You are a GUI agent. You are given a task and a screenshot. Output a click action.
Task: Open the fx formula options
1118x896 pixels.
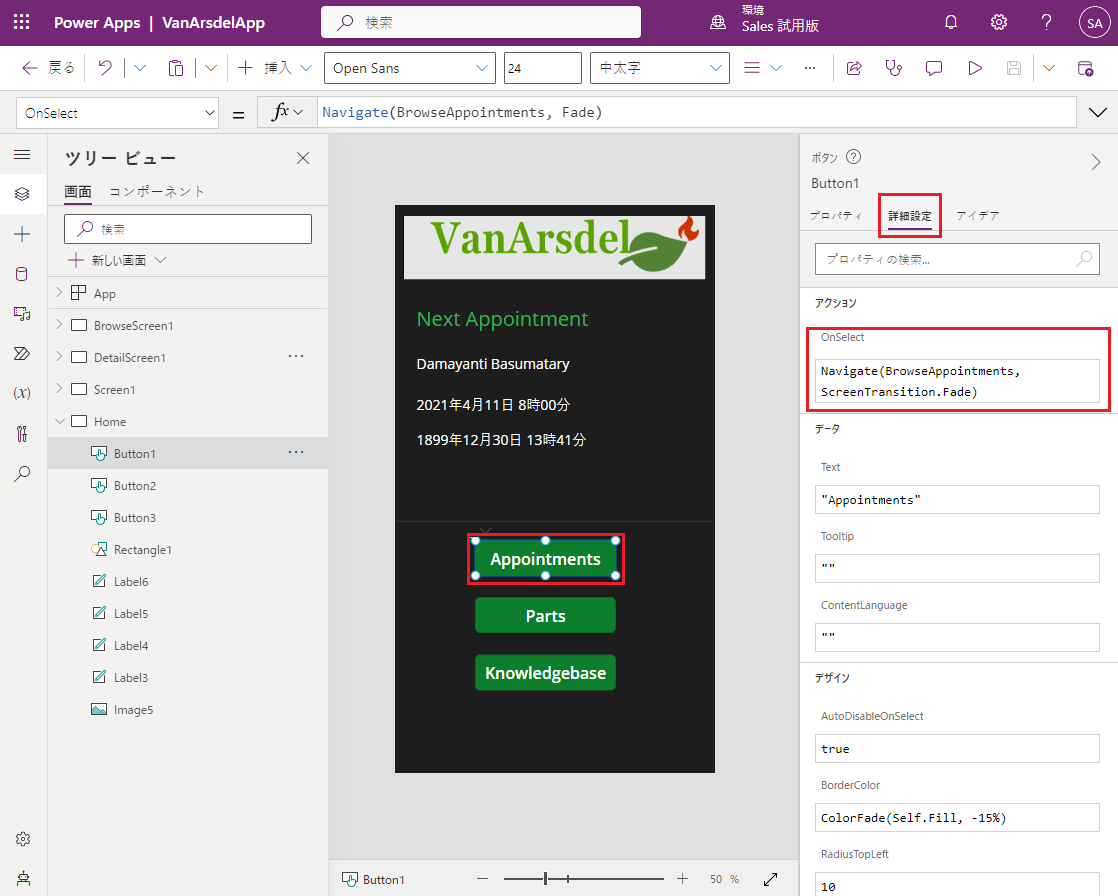click(x=287, y=112)
